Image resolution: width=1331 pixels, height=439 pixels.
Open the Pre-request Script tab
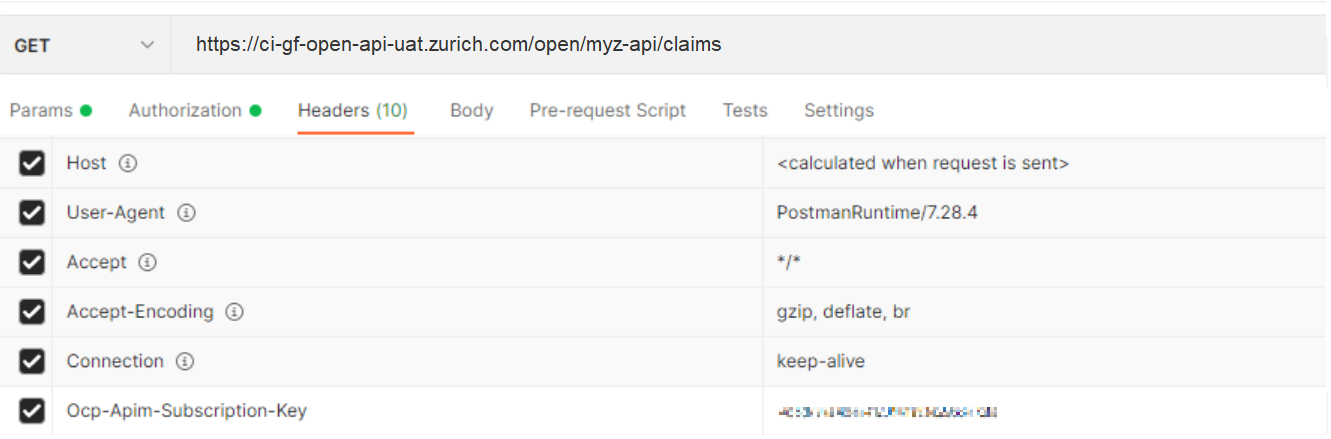608,111
